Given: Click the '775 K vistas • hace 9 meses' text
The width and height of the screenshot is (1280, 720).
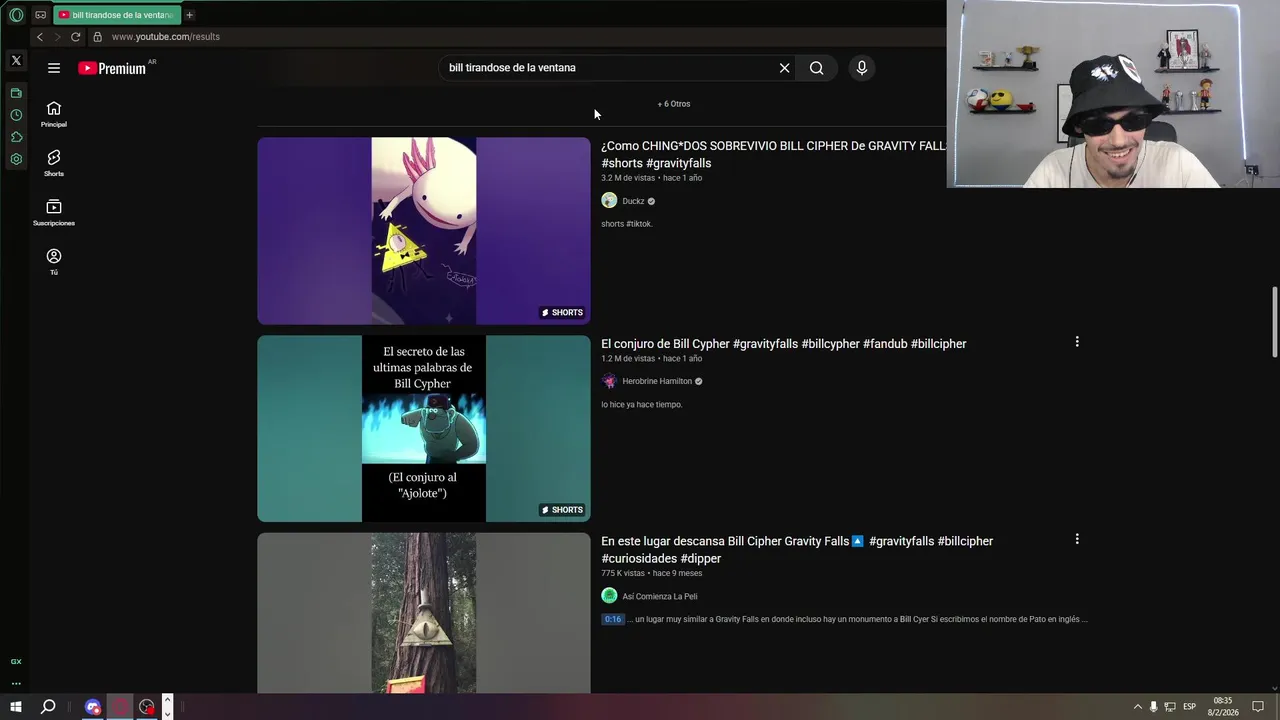Looking at the screenshot, I should 652,573.
